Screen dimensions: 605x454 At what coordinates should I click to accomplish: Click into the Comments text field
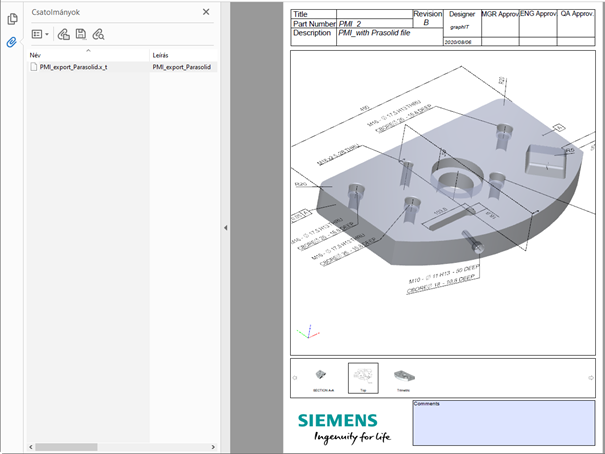pos(504,423)
